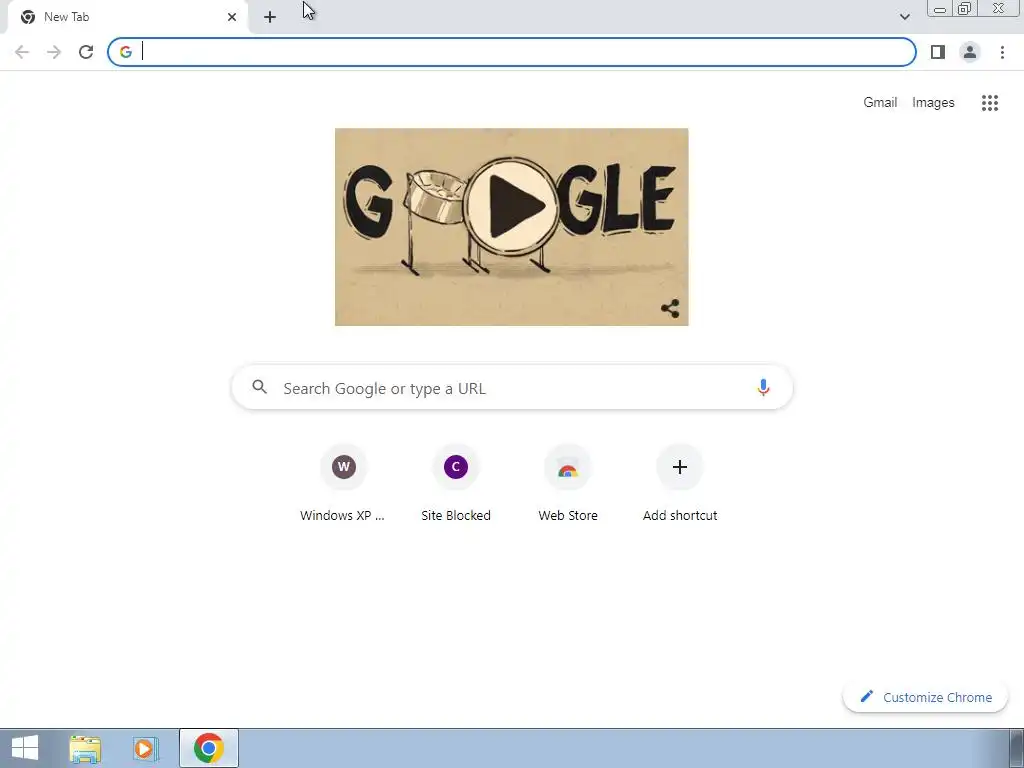This screenshot has height=768, width=1024.
Task: Toggle the side panel icon
Action: pyautogui.click(x=938, y=52)
